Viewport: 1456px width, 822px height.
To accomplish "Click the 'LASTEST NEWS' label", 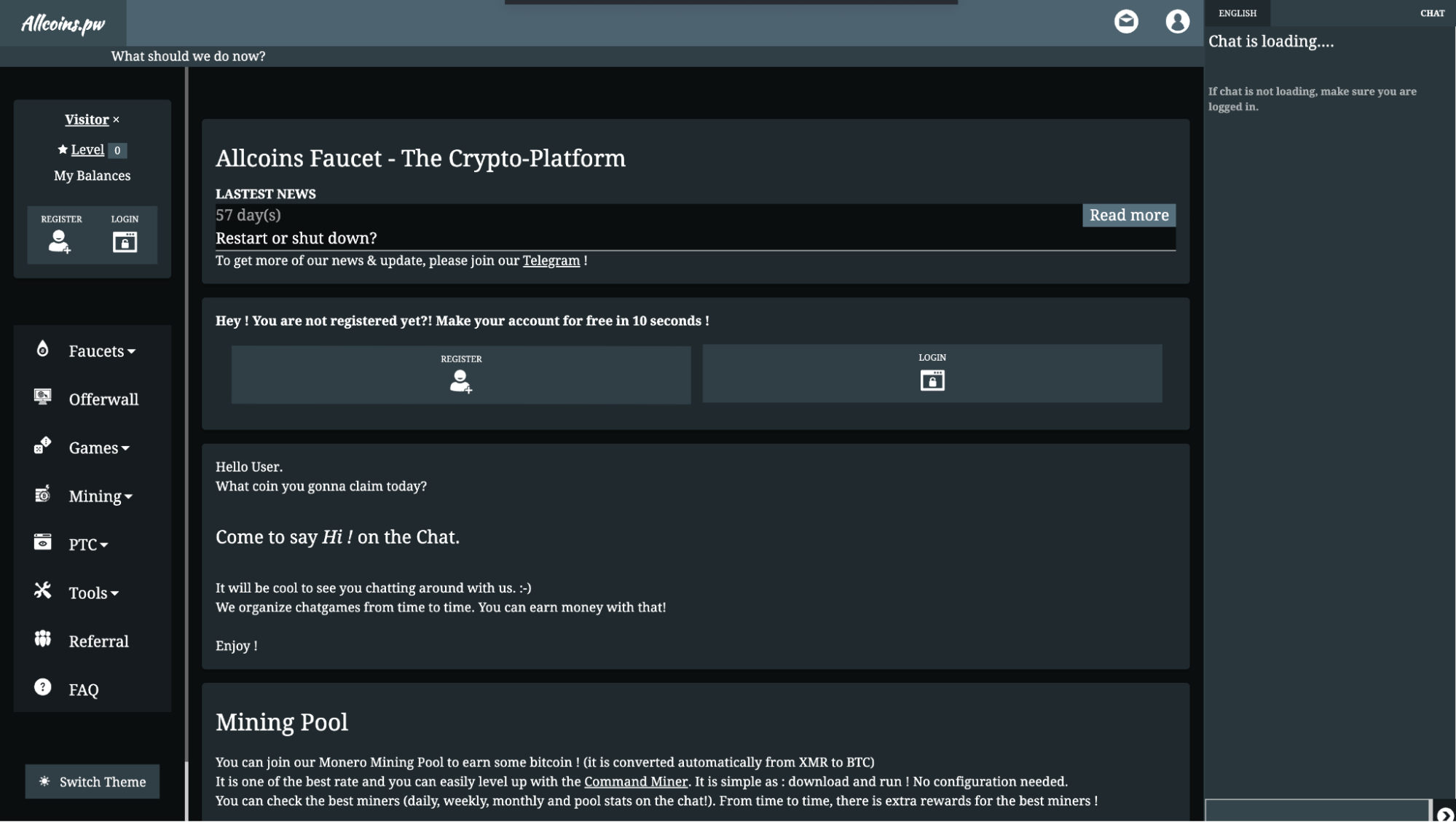I will (x=266, y=194).
